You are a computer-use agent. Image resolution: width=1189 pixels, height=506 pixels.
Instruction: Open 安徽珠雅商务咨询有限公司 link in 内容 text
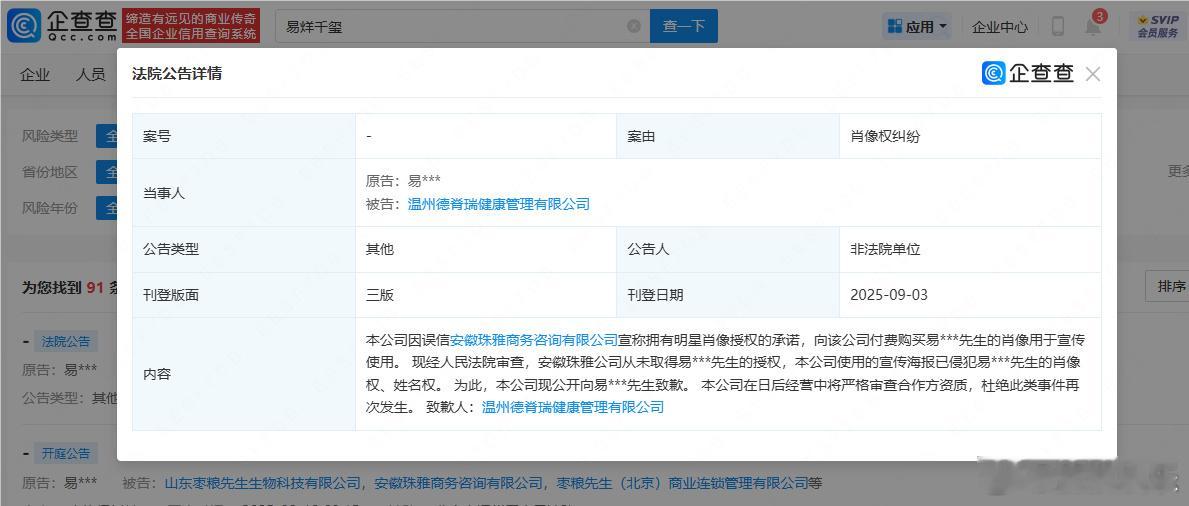(x=535, y=340)
